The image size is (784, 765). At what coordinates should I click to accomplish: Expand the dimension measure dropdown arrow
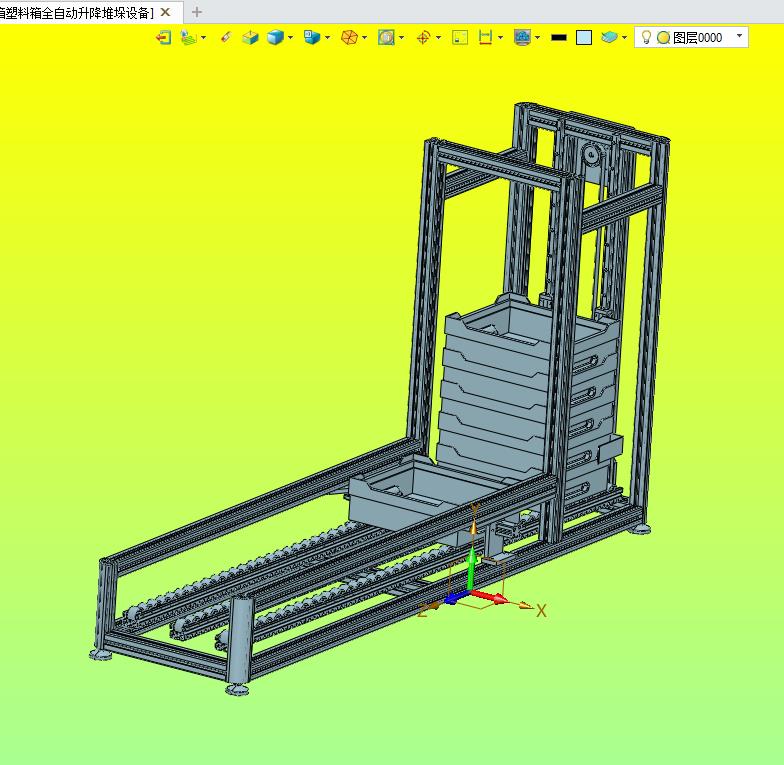(500, 38)
